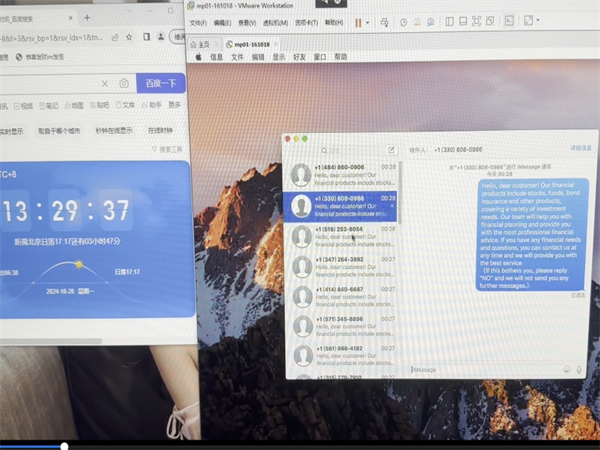Expand the 搜索工具 filter option
The width and height of the screenshot is (600, 450).
click(170, 149)
